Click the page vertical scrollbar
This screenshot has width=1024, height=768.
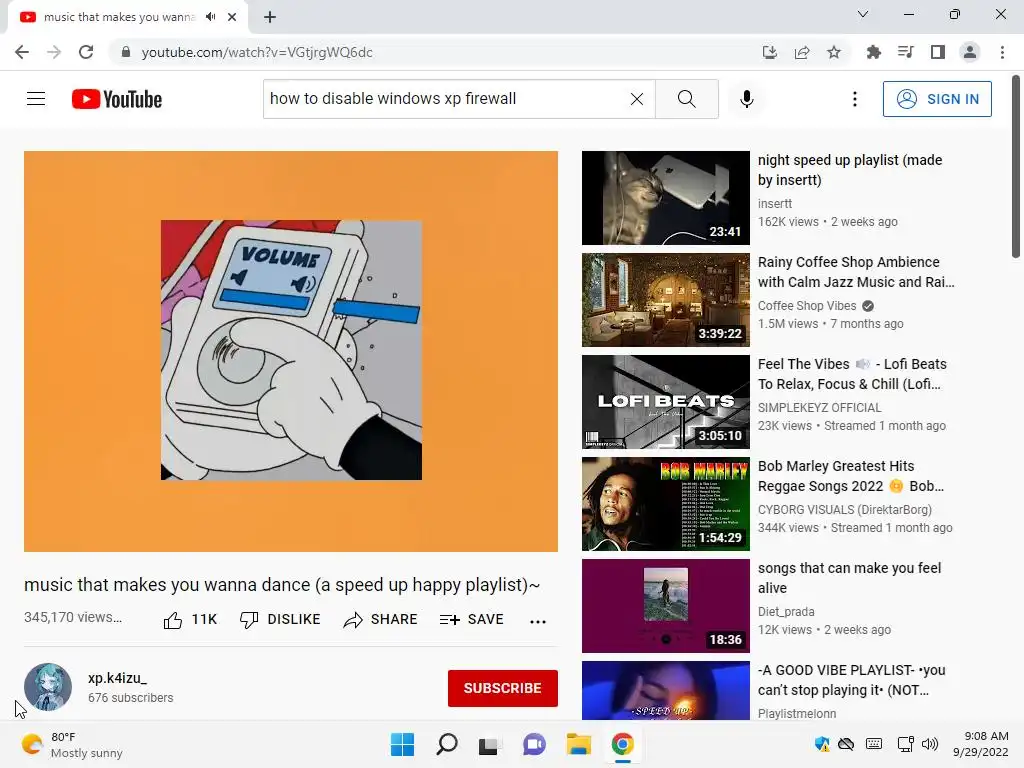click(1016, 167)
